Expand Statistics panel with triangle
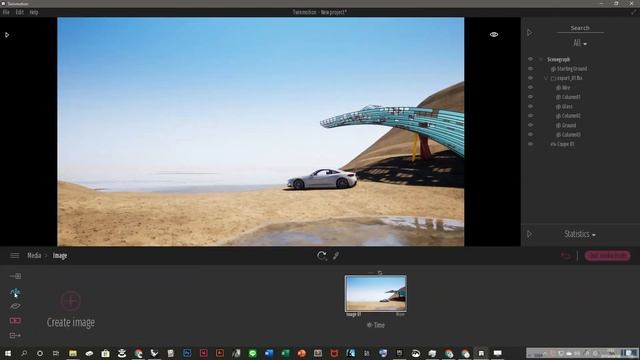640x360 pixels. 529,234
